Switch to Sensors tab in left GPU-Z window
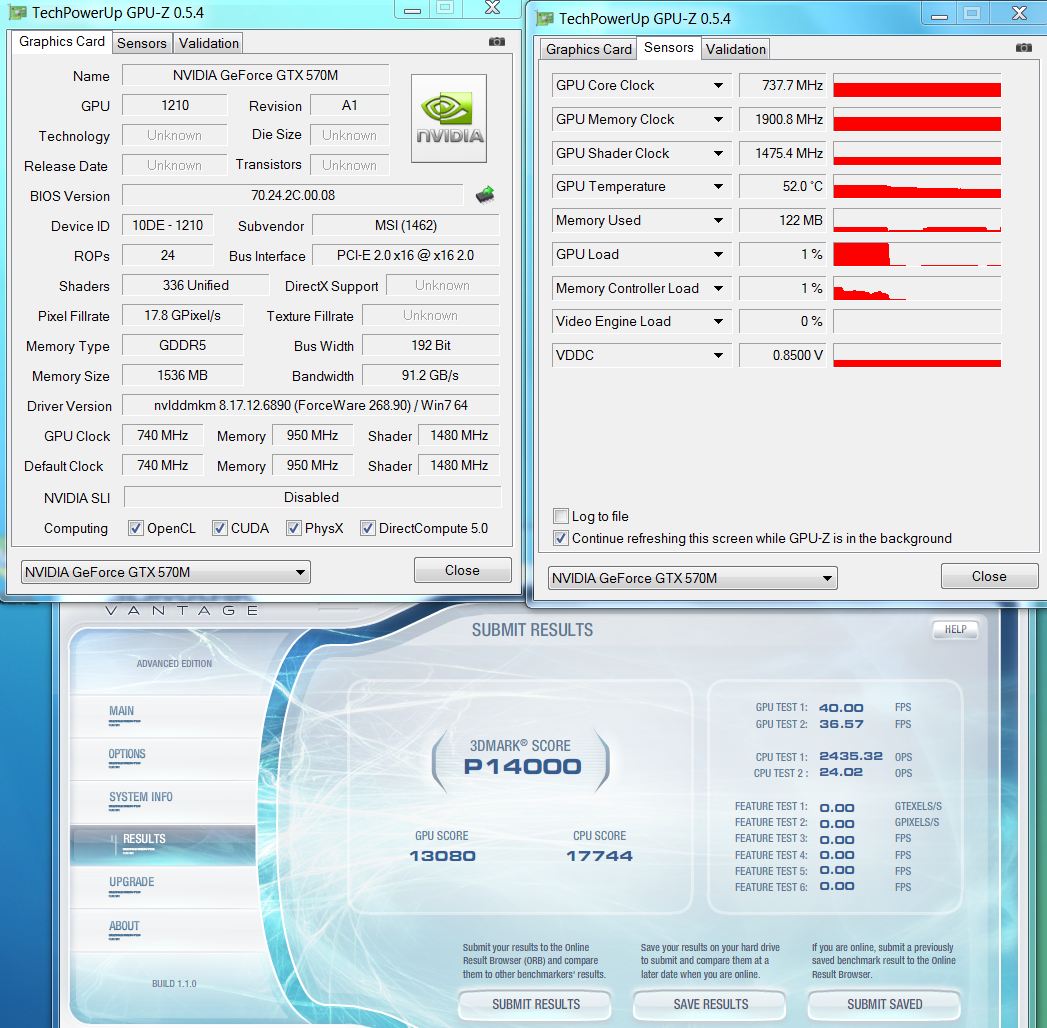The height and width of the screenshot is (1028, 1047). [x=142, y=43]
